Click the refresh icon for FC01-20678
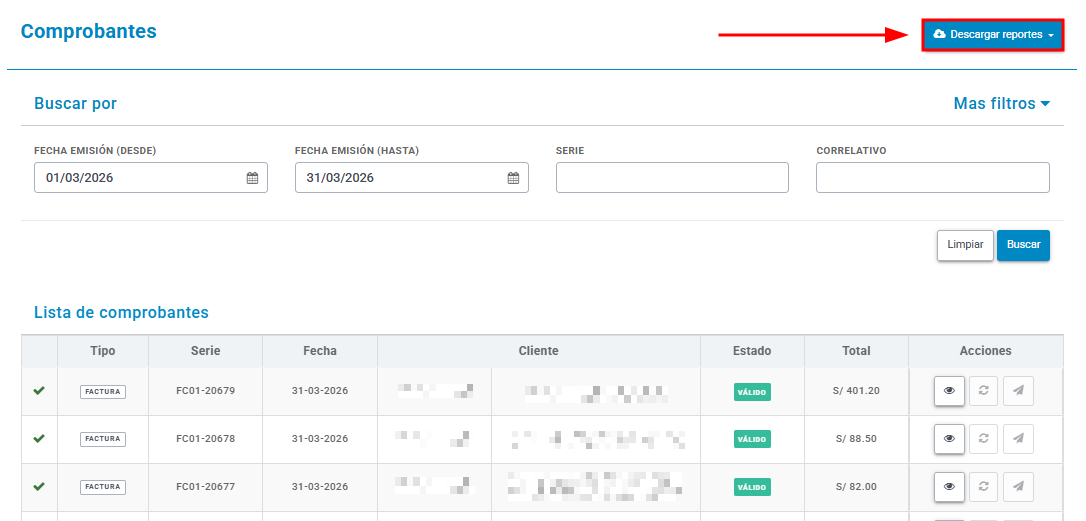 point(983,439)
